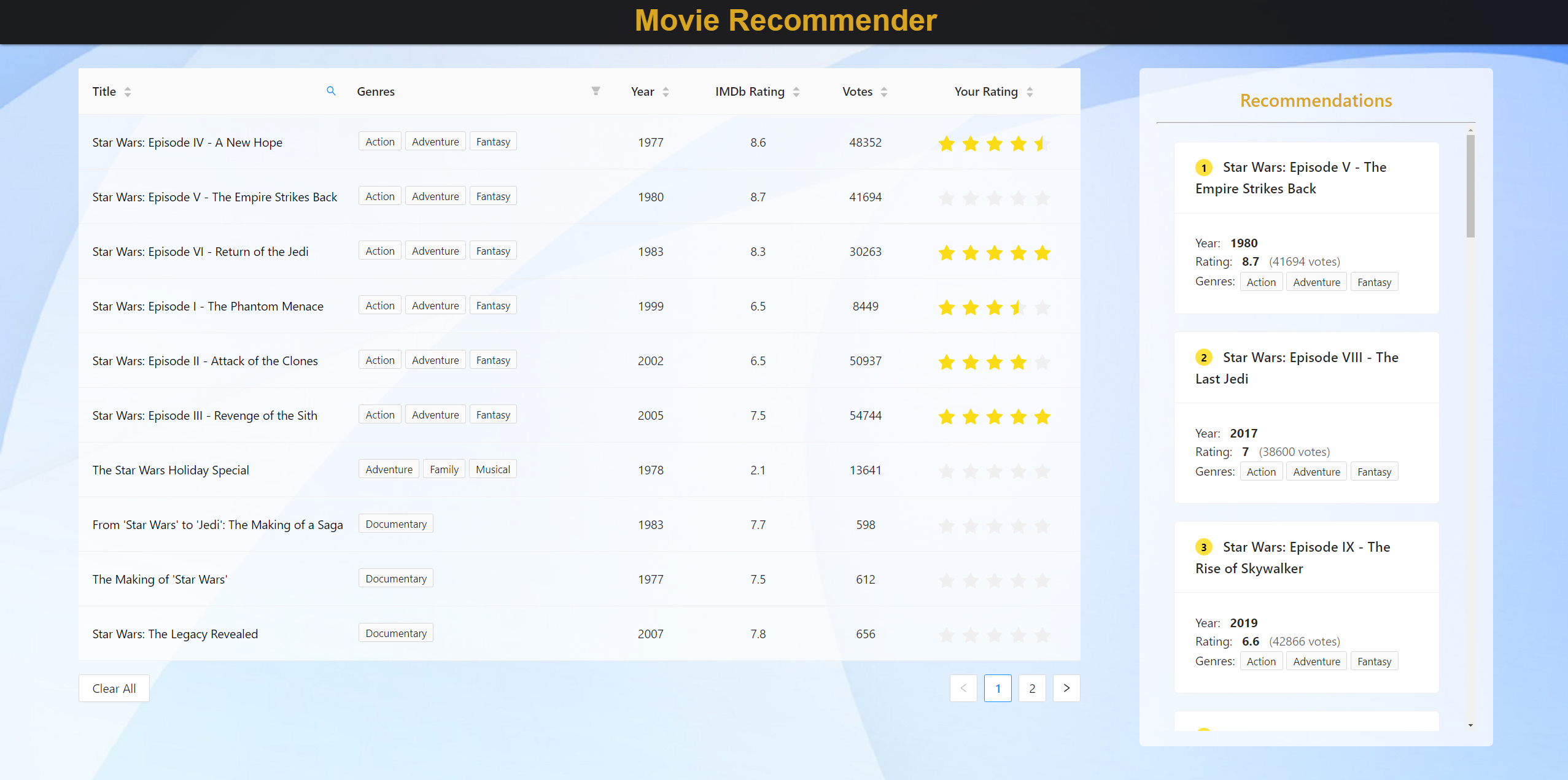Sort by Your Rating column

1030,91
